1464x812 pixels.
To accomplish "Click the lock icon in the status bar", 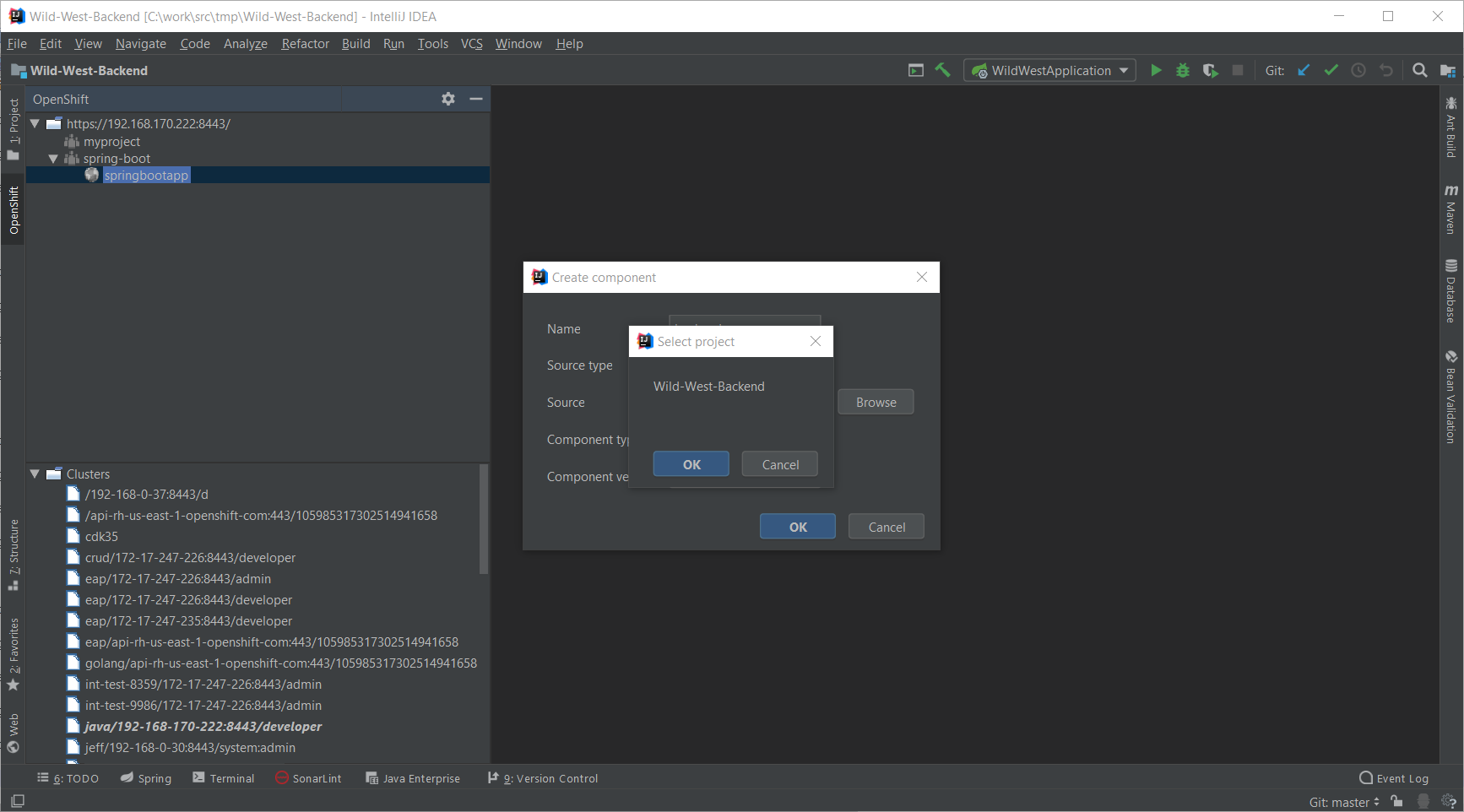I will tap(1397, 801).
